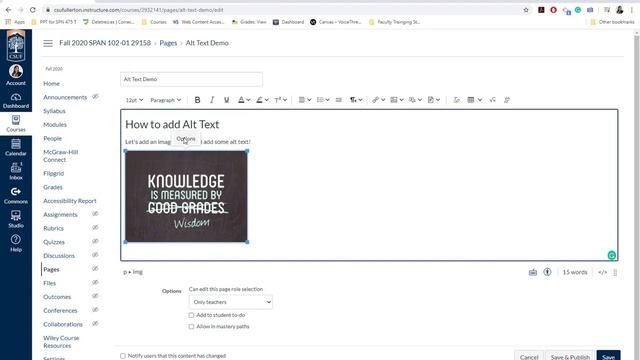Click the text direction icon
The image size is (640, 360).
point(353,100)
